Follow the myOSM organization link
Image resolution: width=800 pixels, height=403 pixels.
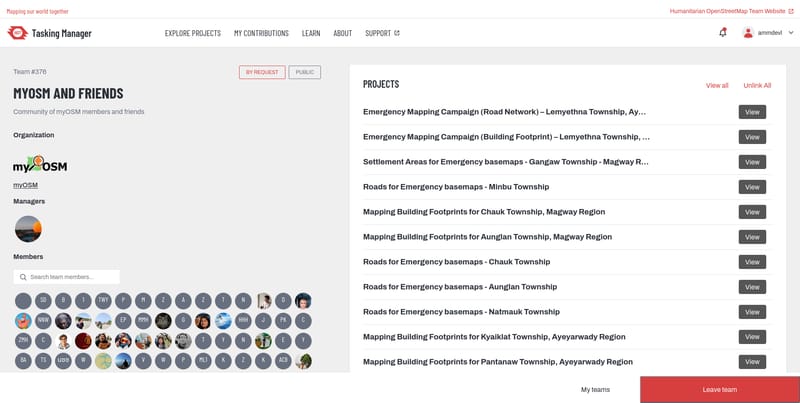tap(26, 185)
